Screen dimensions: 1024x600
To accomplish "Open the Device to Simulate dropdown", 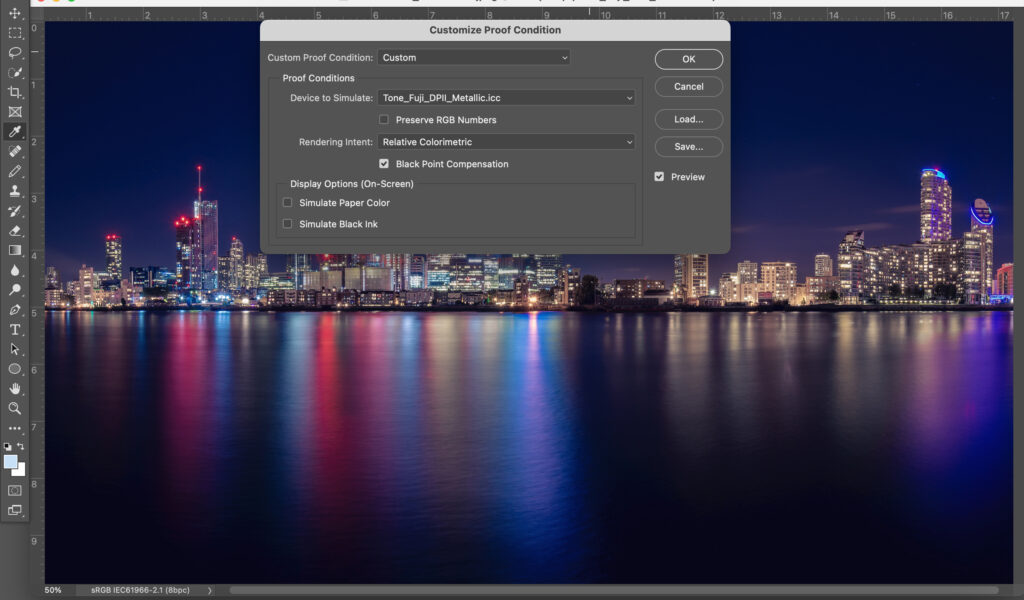I will (x=506, y=98).
